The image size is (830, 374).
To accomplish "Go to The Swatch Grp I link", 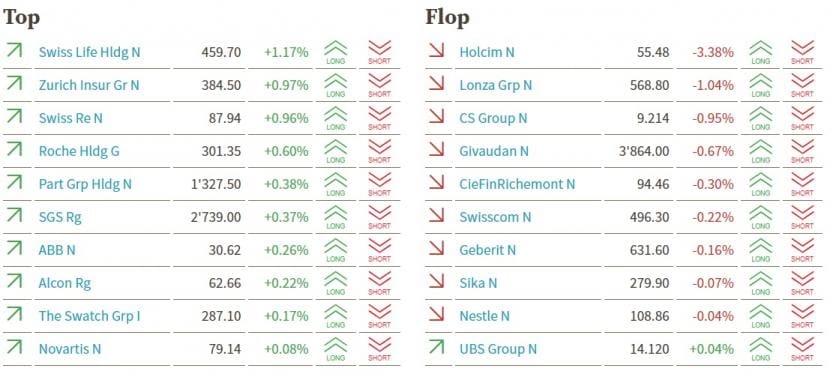I will pyautogui.click(x=89, y=316).
